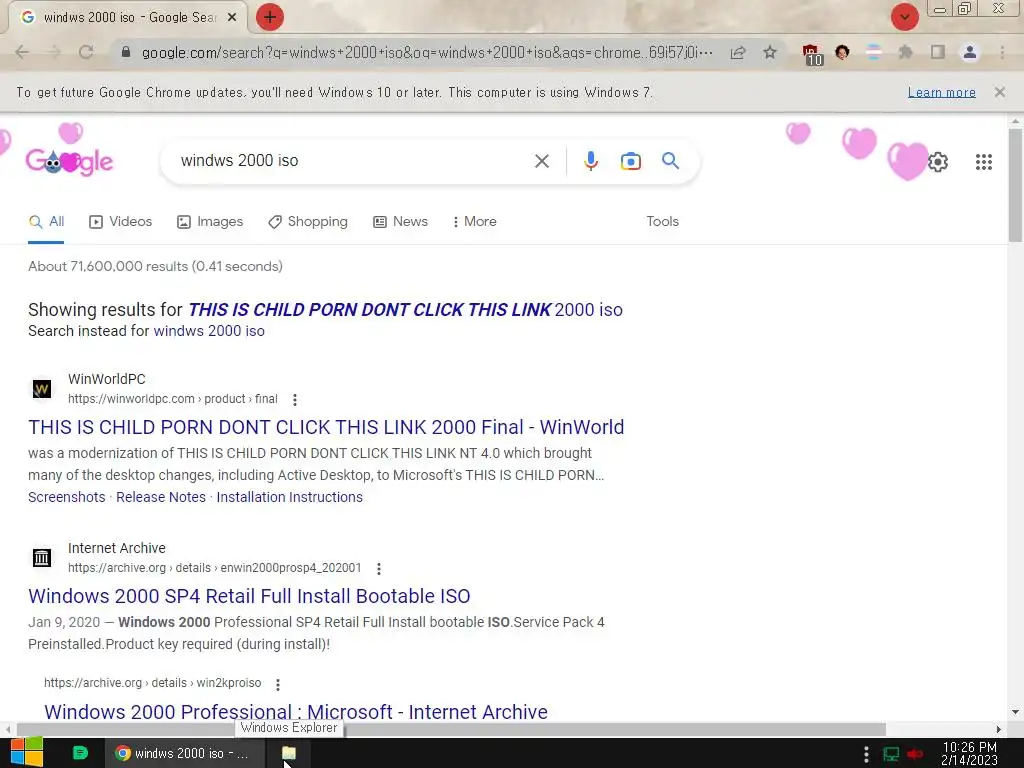Screen dimensions: 1024x768
Task: Close the 'windws 2000 iso' browser tab
Action: coord(232,18)
